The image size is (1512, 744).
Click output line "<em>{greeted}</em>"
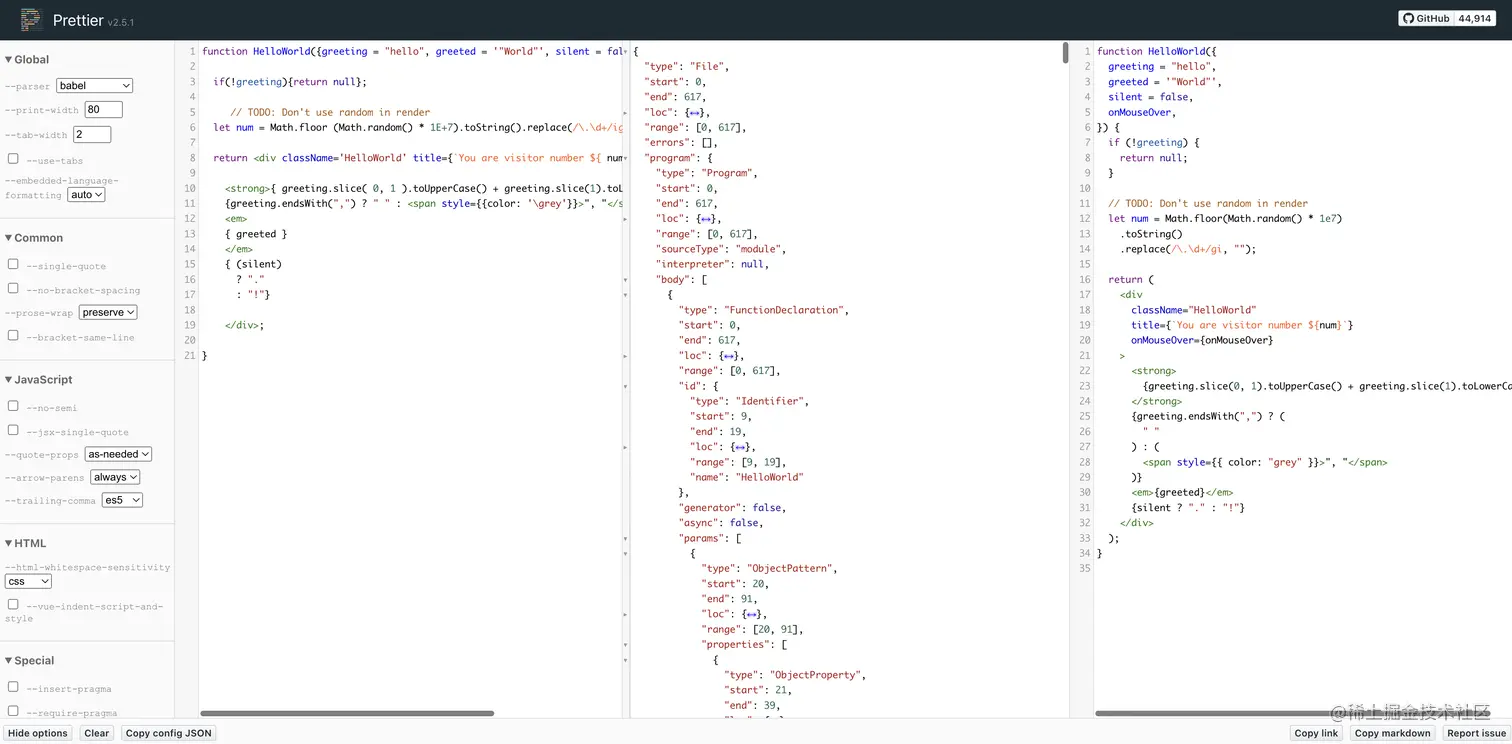pyautogui.click(x=1182, y=492)
